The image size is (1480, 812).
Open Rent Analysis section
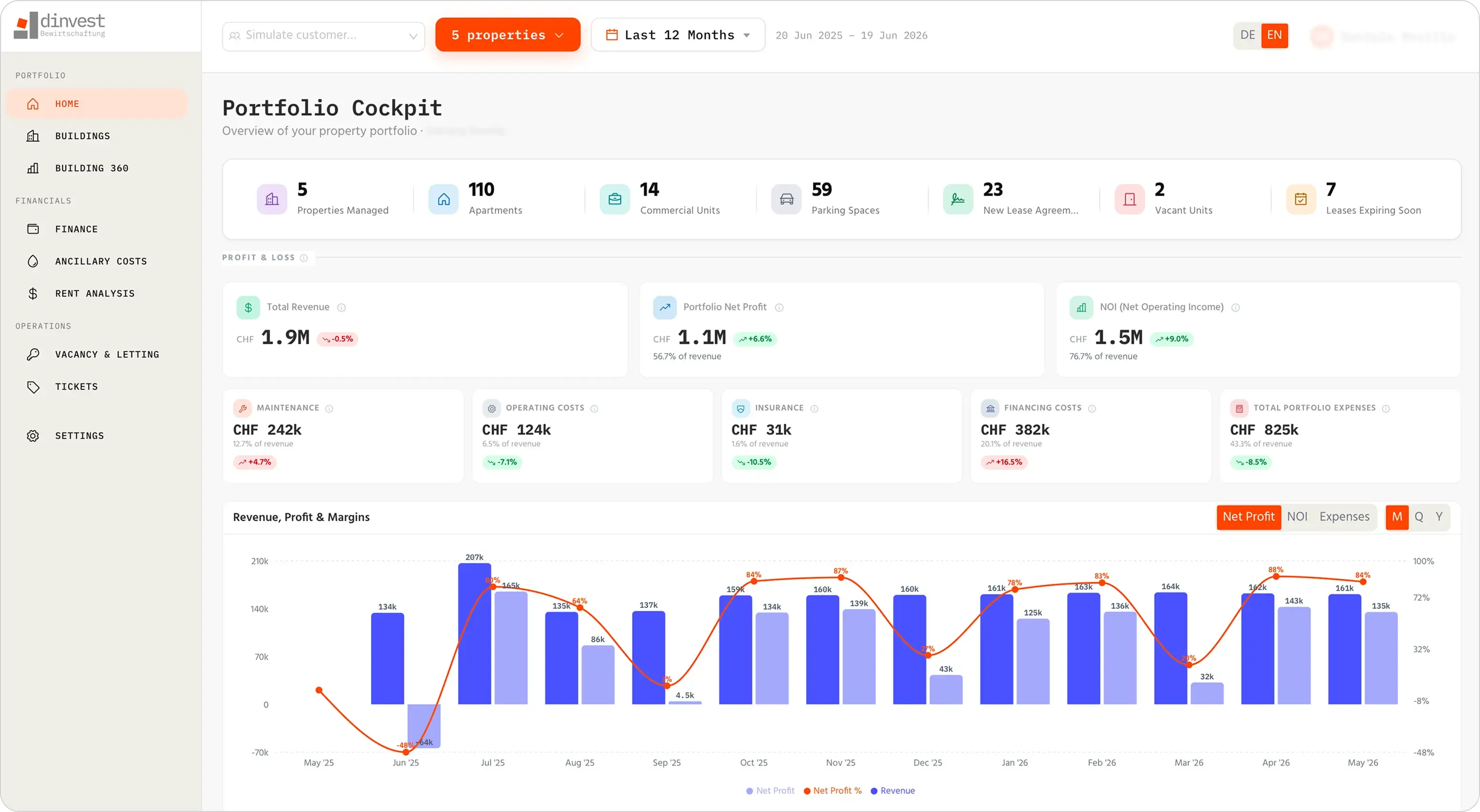click(96, 294)
